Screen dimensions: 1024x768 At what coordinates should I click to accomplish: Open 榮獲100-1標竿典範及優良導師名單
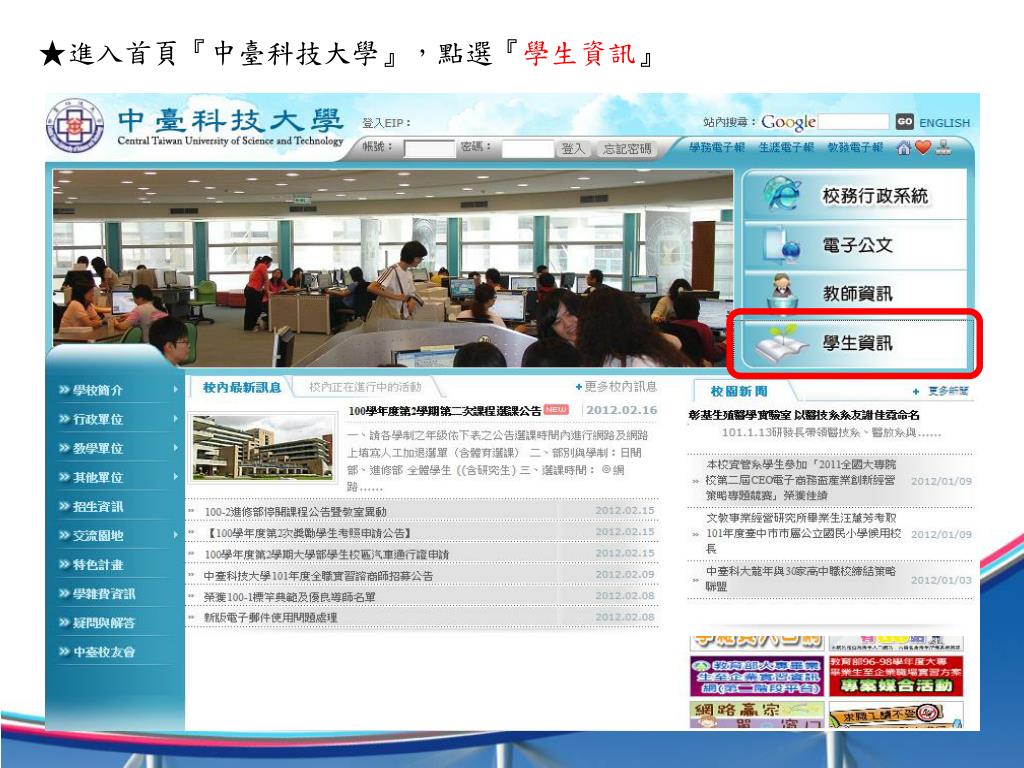(289, 597)
